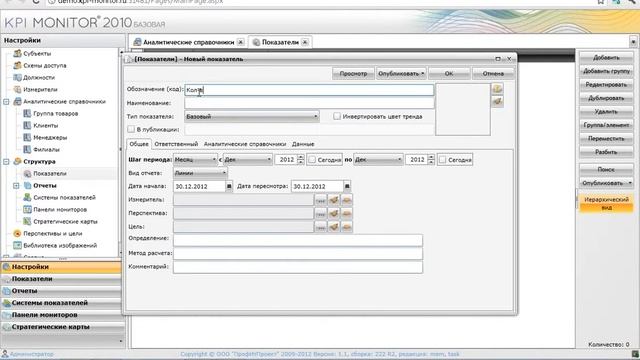Screen dimensions: 640x360
Task: Select the Общее tab
Action: [139, 144]
